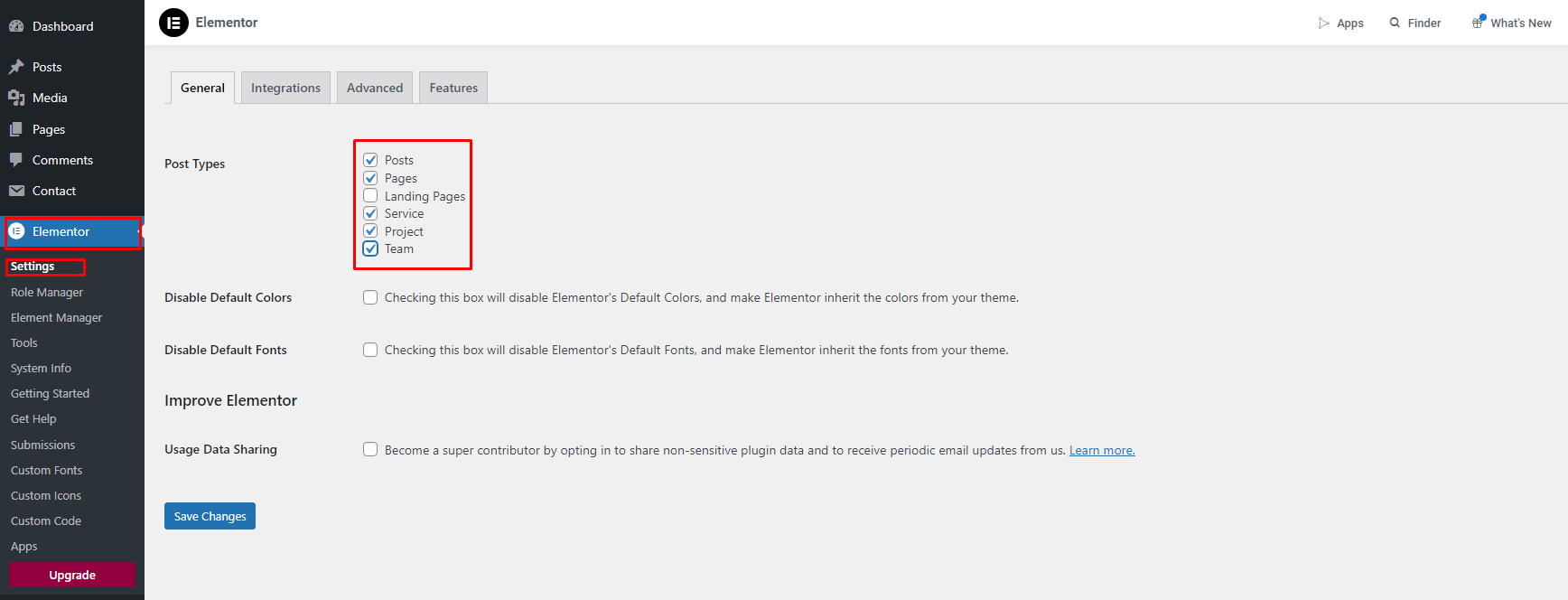Click the Media icon in sidebar
Screen dimensions: 1568x600
(x=16, y=98)
